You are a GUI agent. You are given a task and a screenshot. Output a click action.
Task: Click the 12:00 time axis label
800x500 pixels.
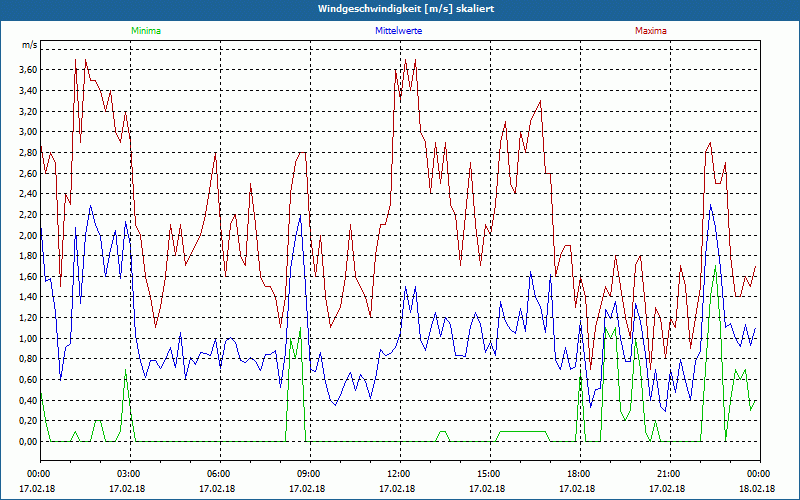(397, 474)
